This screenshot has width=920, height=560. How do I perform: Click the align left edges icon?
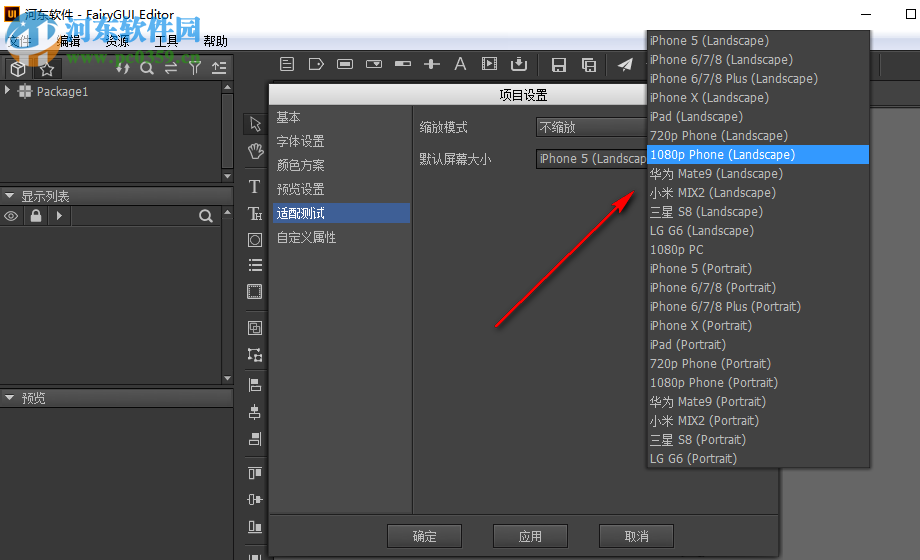pyautogui.click(x=255, y=385)
